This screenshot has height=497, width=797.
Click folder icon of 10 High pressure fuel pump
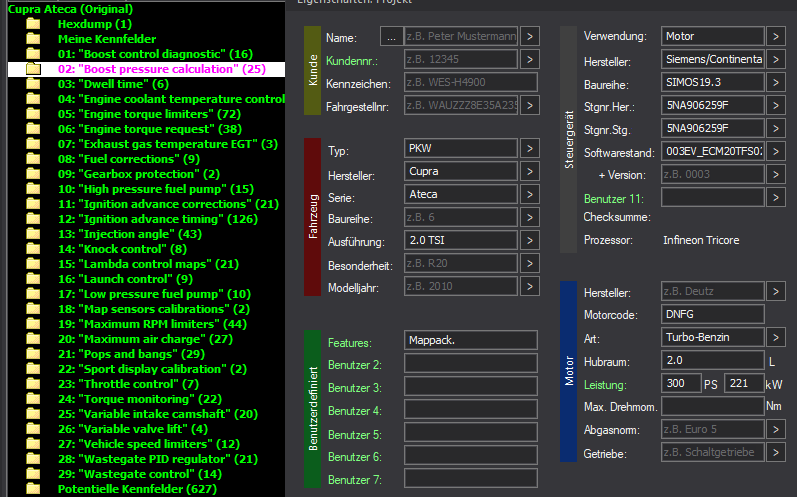34,189
